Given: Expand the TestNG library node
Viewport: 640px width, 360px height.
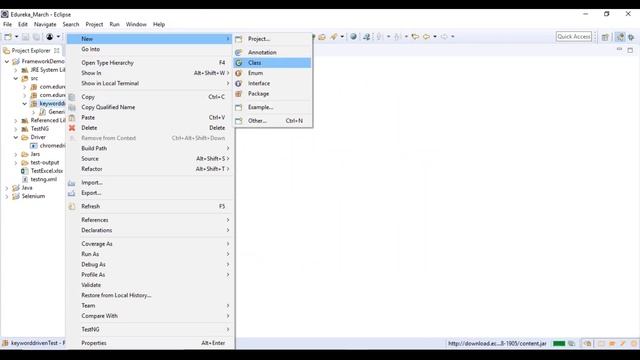Looking at the screenshot, I should coord(16,129).
